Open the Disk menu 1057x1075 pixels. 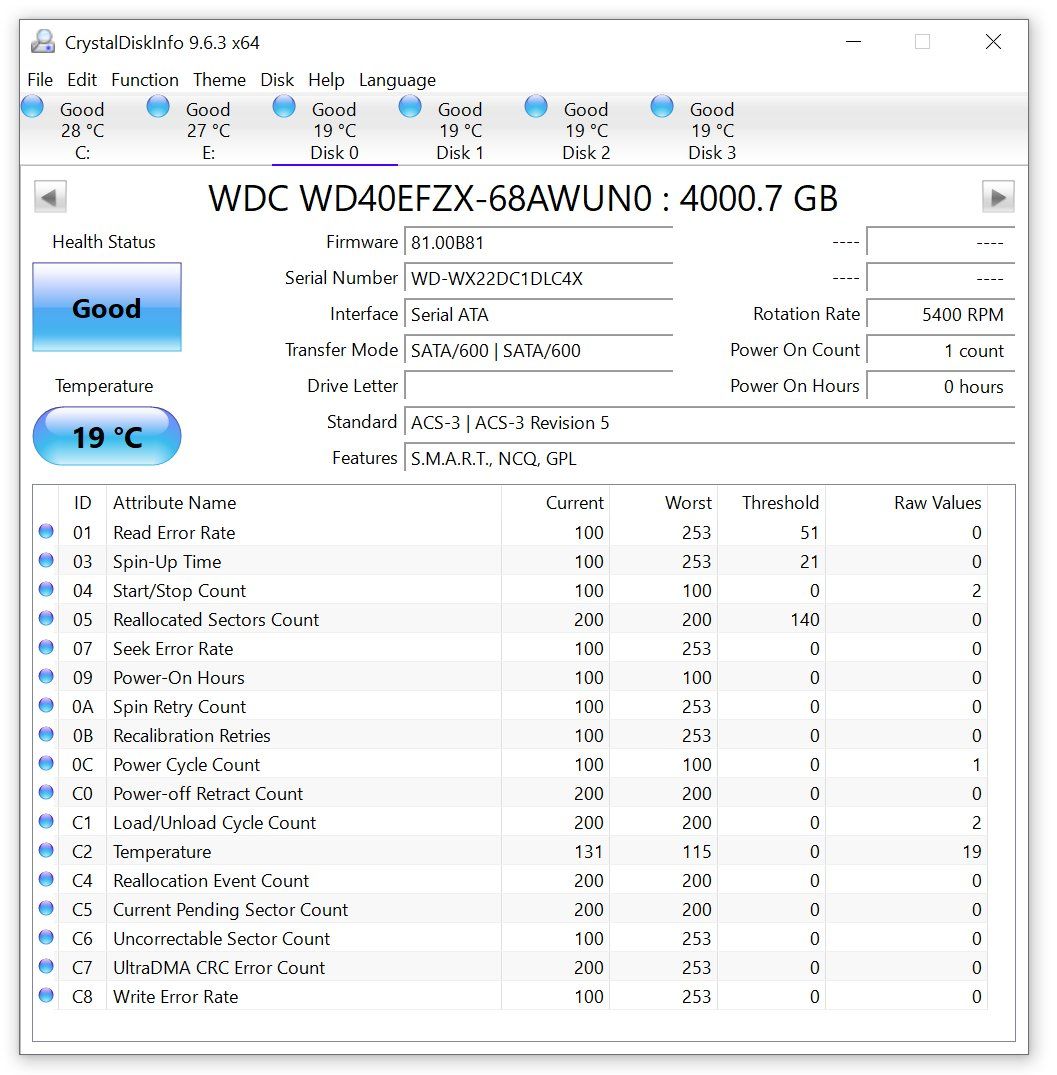click(x=277, y=80)
